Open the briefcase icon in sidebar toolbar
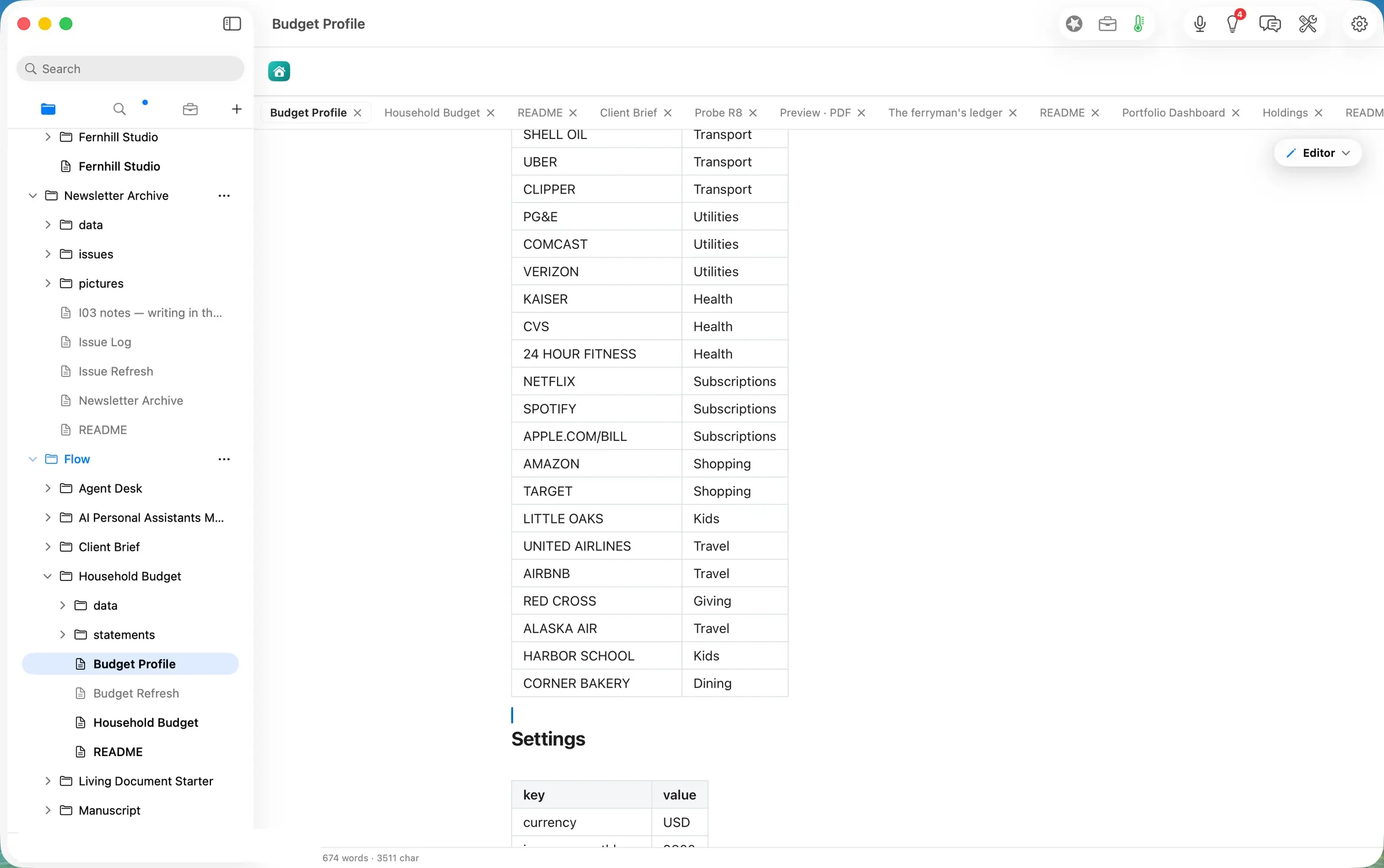This screenshot has width=1384, height=868. (190, 109)
